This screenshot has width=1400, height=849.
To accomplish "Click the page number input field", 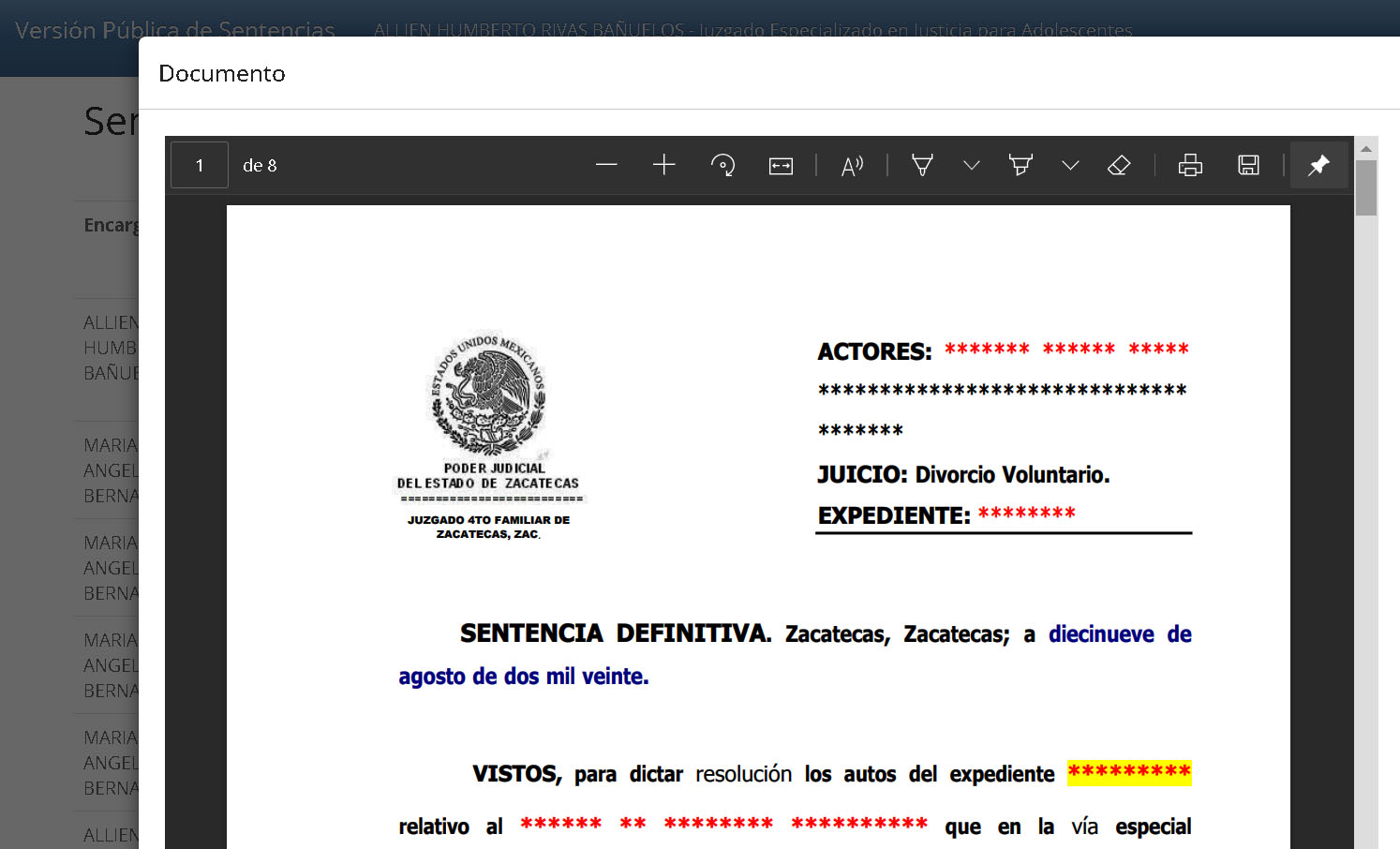I will tap(200, 166).
